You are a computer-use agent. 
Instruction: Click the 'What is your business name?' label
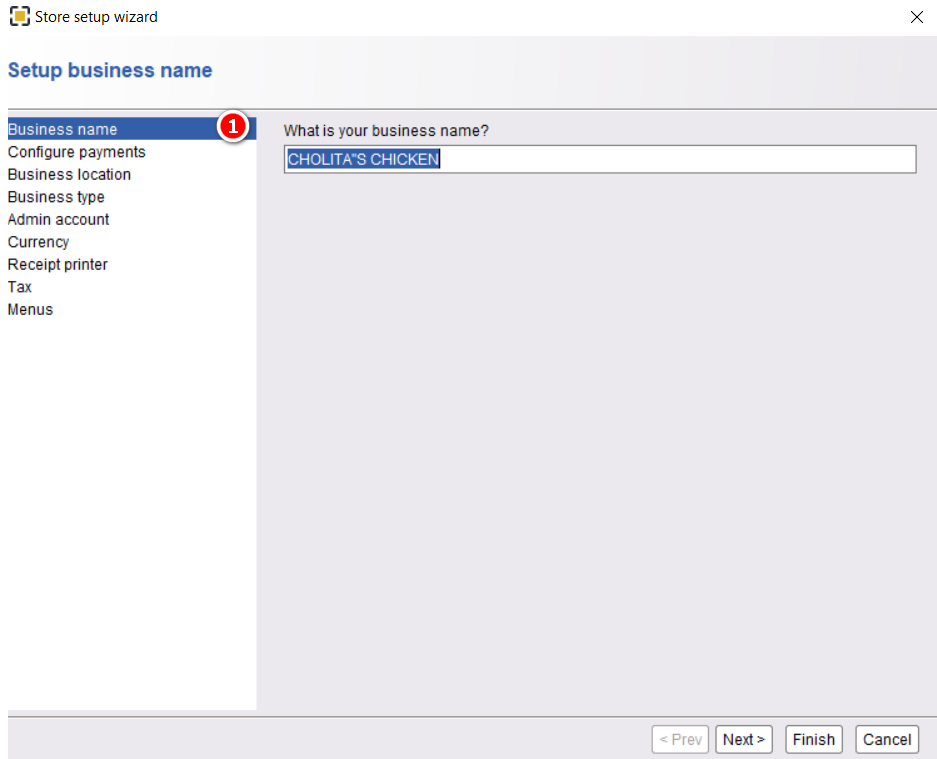tap(386, 130)
